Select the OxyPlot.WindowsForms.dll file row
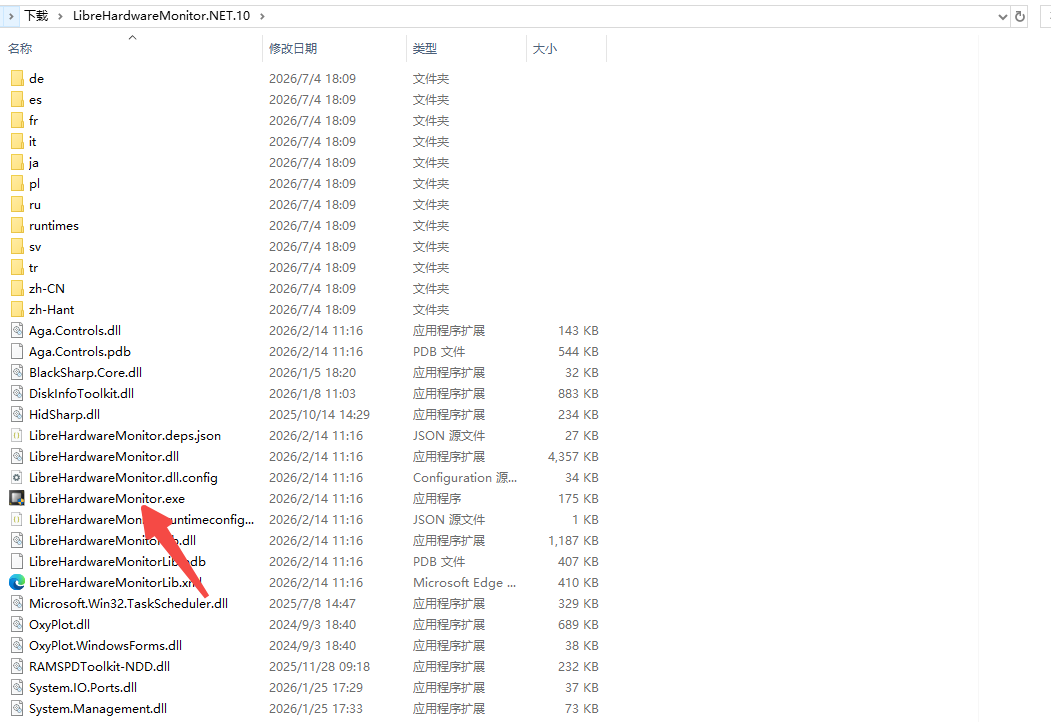 point(305,646)
